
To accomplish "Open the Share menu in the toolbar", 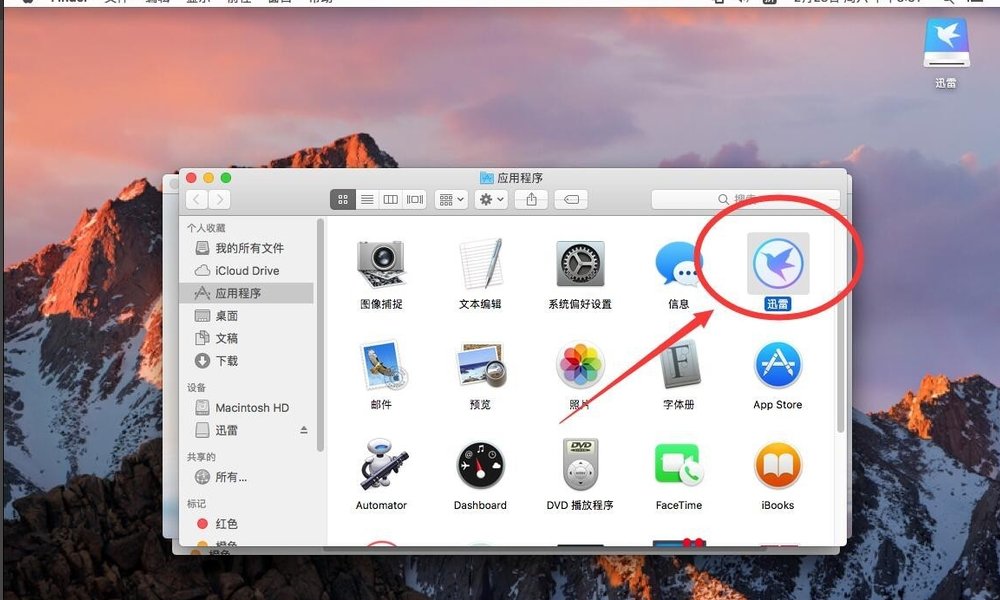I will 530,199.
